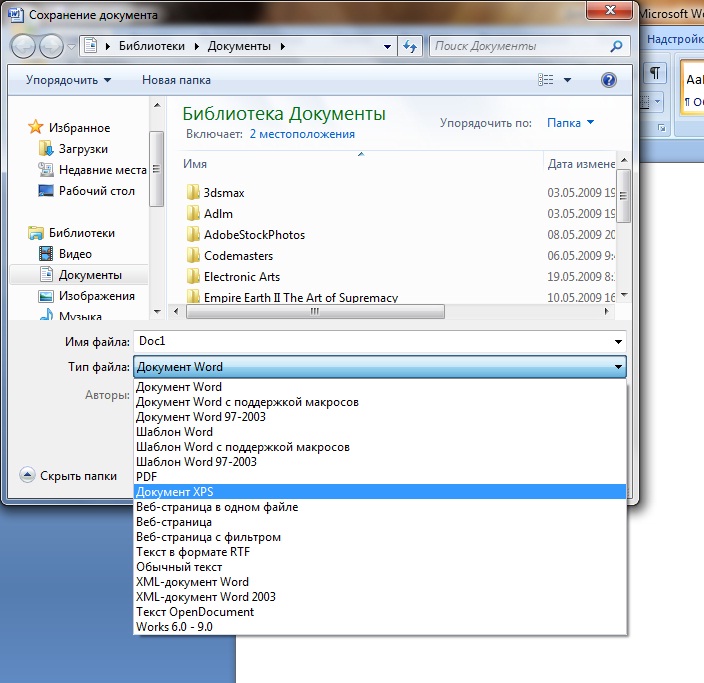The image size is (704, 683).
Task: Click the Word paragraph marks icon
Action: 655,72
